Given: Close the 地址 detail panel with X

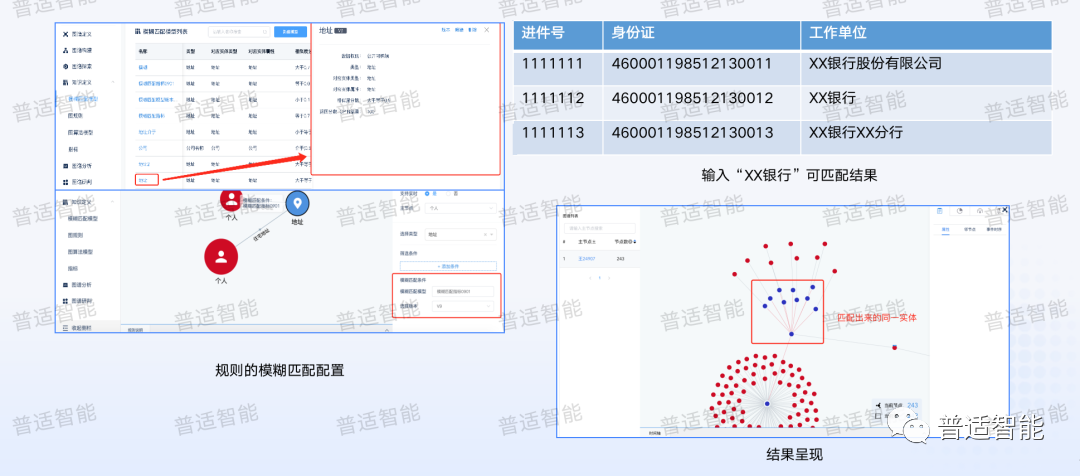Looking at the screenshot, I should coord(487,30).
